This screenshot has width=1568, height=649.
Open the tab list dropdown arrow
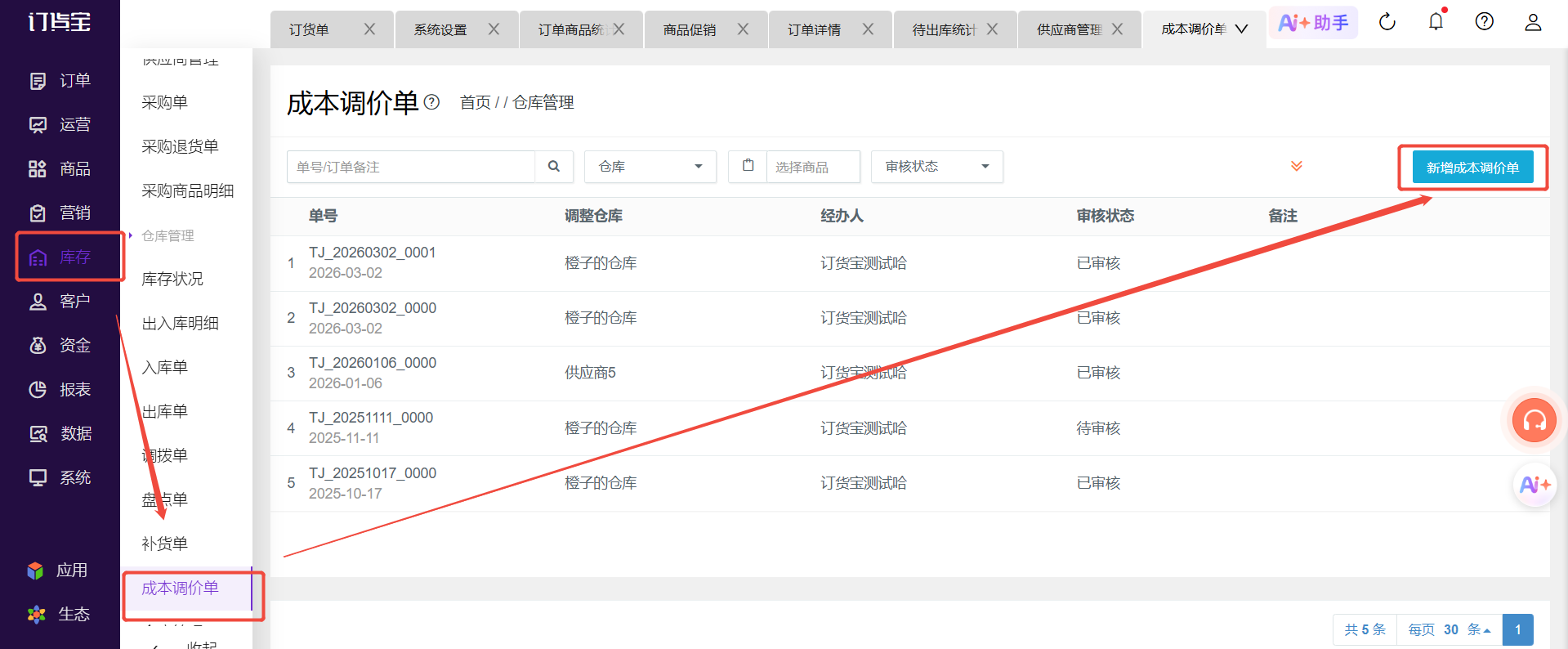[1241, 29]
